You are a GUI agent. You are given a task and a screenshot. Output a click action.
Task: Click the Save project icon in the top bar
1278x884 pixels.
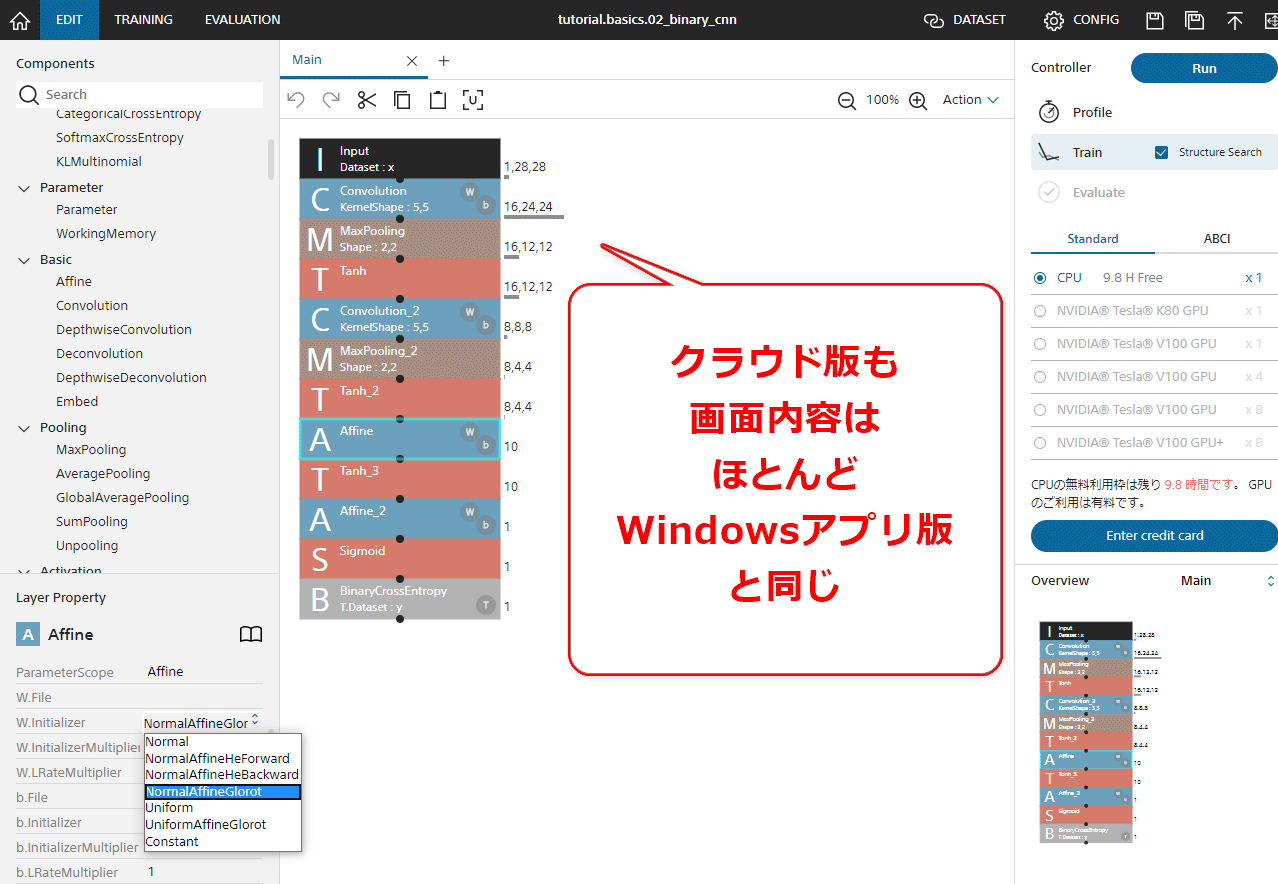pos(1154,19)
